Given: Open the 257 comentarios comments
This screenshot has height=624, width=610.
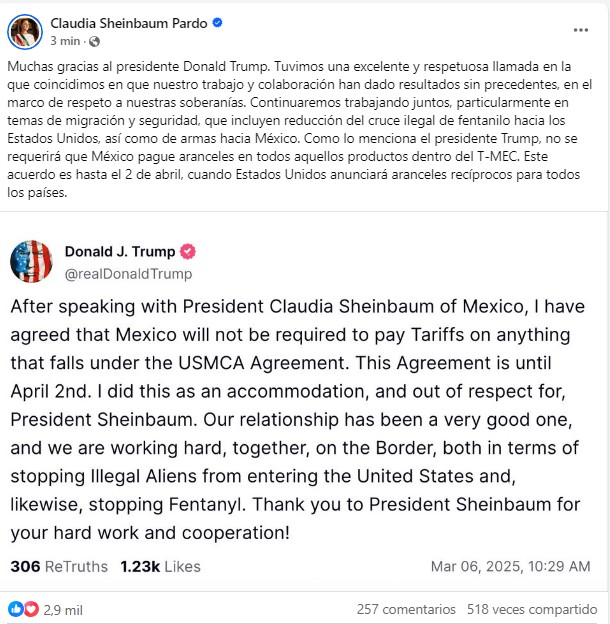Looking at the screenshot, I should pos(406,608).
